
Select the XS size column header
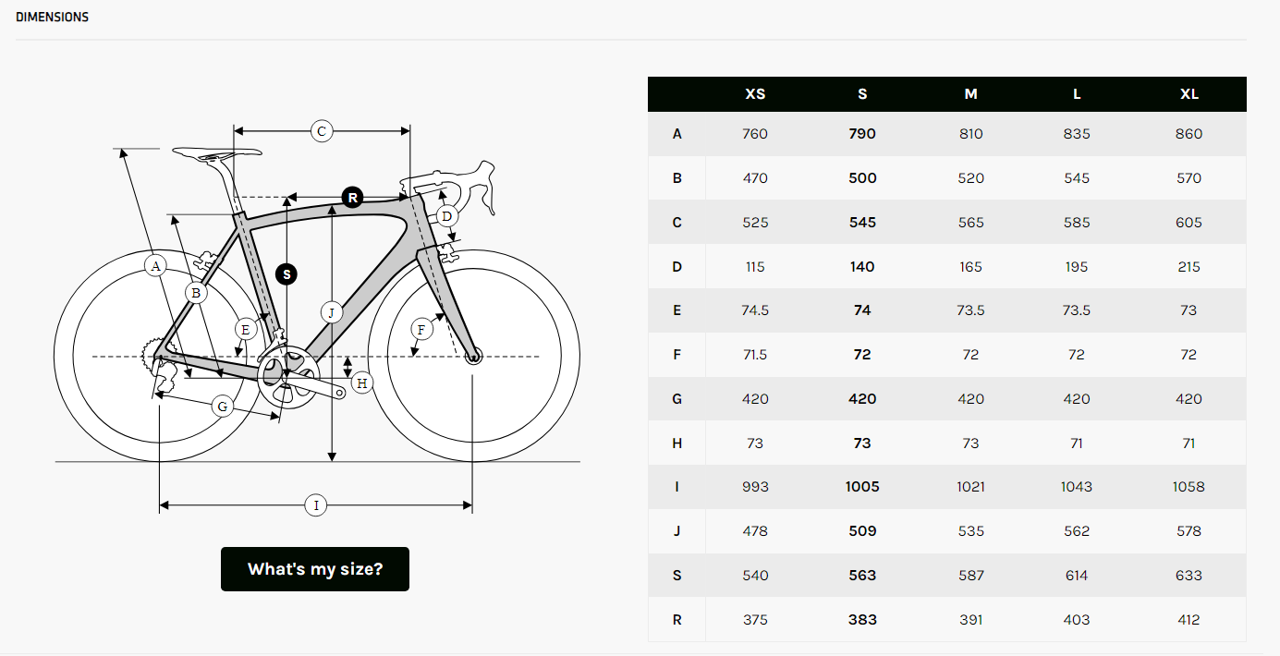coord(756,94)
